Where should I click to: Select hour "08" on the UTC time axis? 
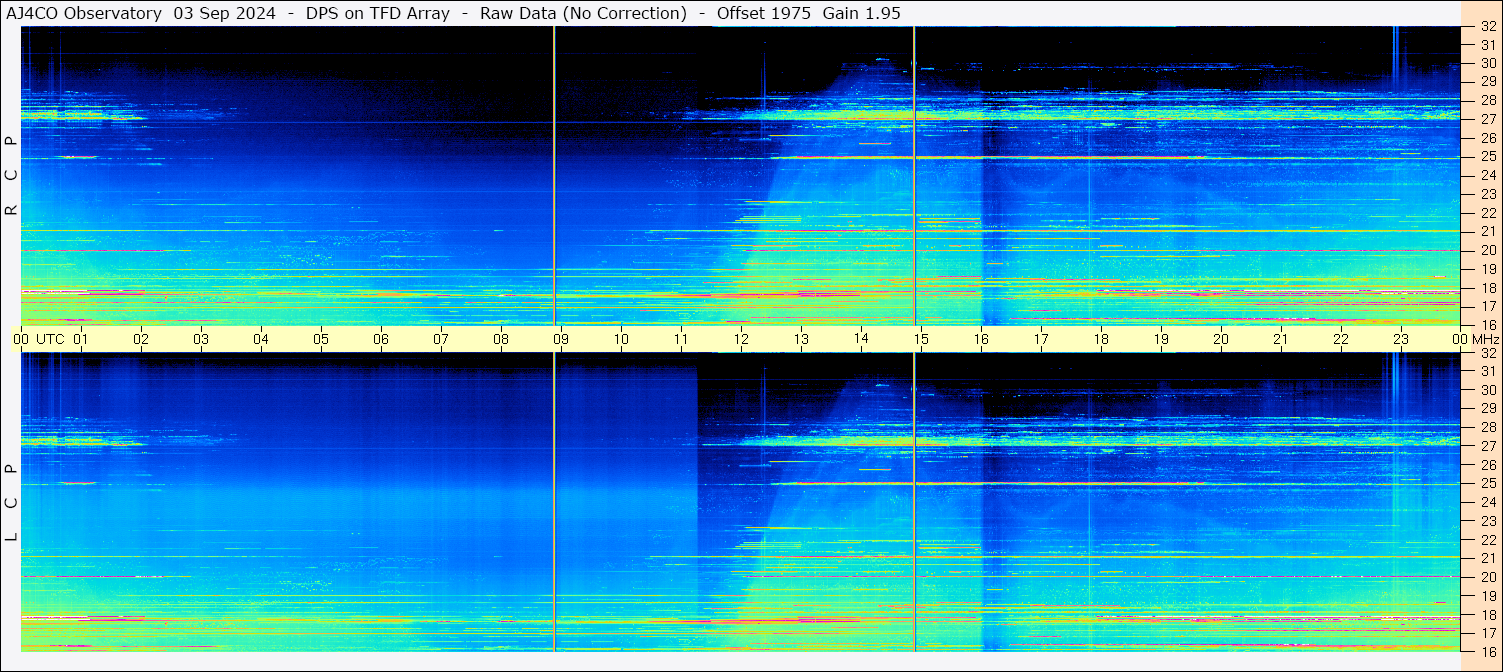pos(501,339)
